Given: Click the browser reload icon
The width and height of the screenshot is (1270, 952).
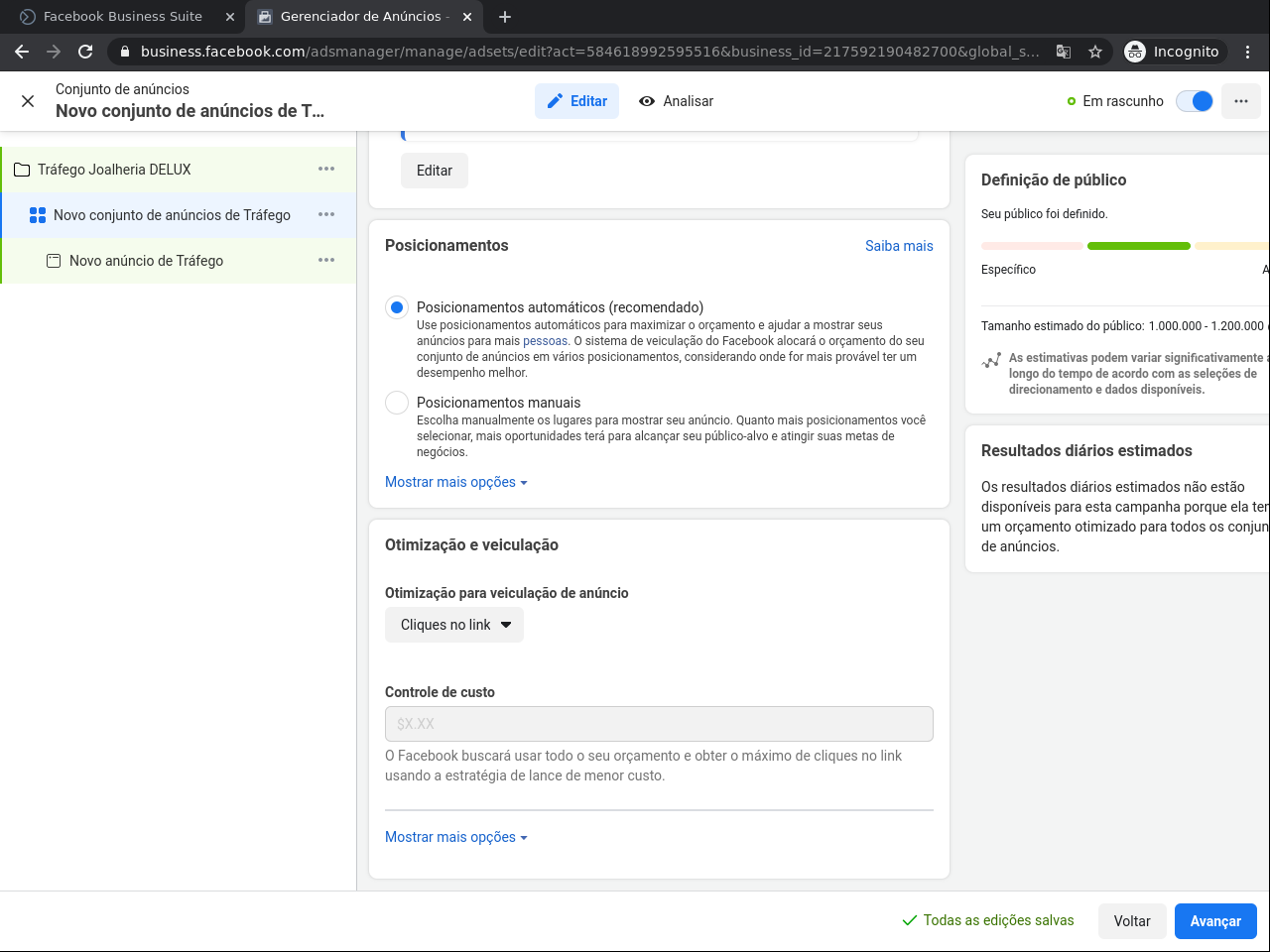Looking at the screenshot, I should click(x=85, y=52).
